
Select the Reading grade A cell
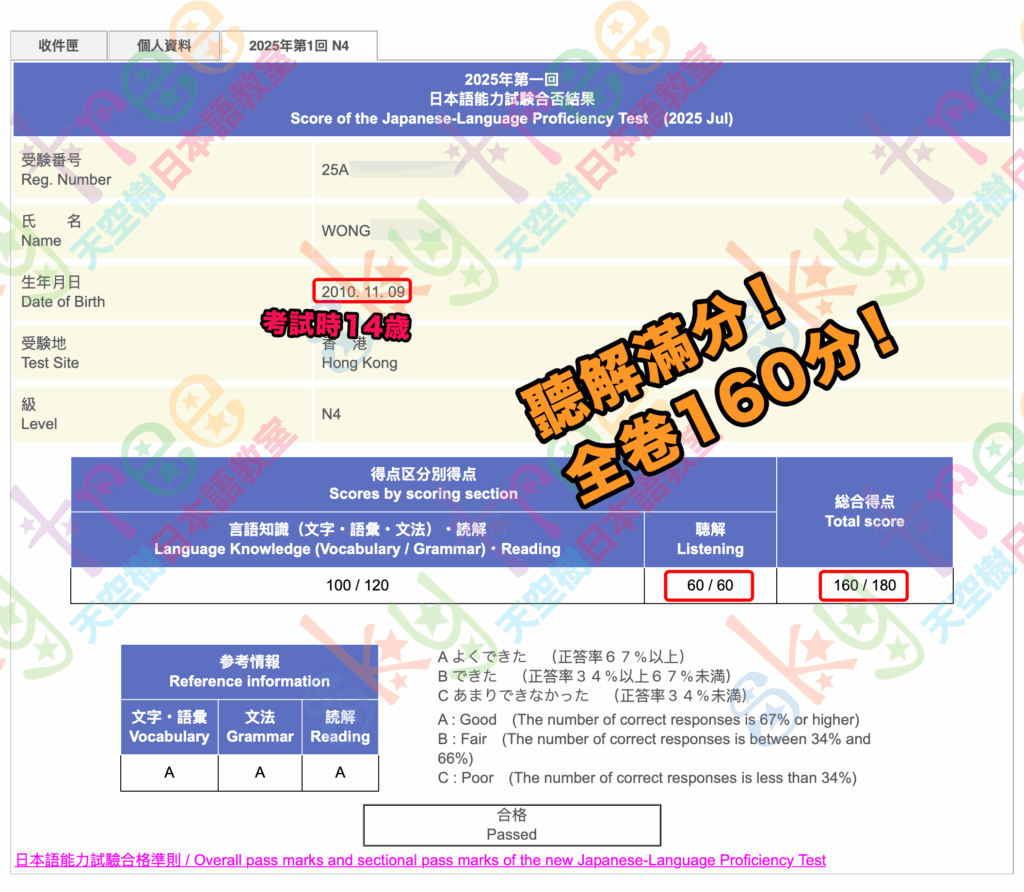[x=340, y=772]
